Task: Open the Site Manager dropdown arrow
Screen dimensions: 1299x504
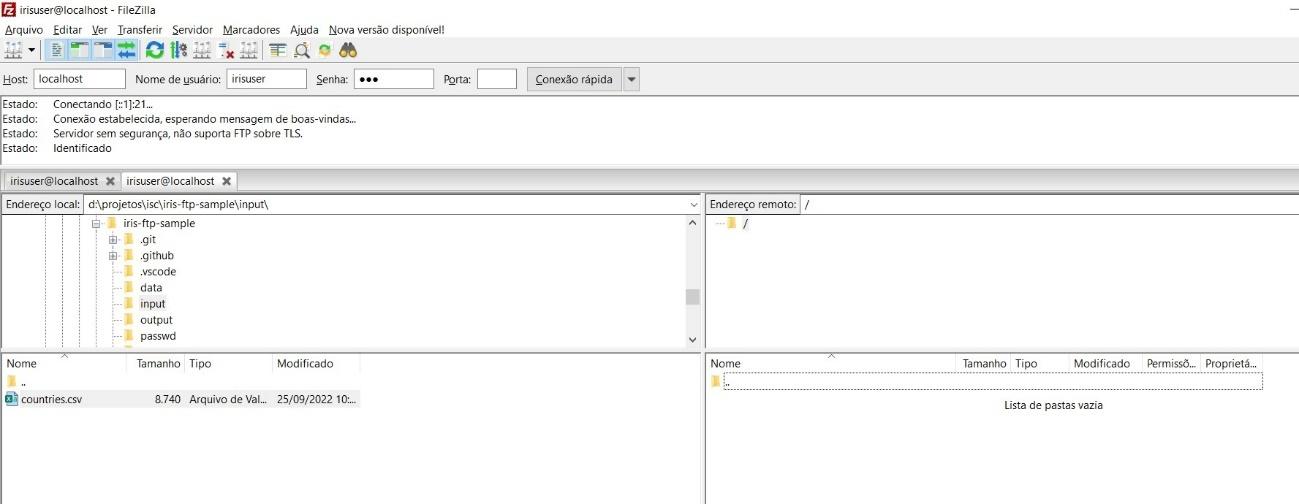Action: point(32,49)
